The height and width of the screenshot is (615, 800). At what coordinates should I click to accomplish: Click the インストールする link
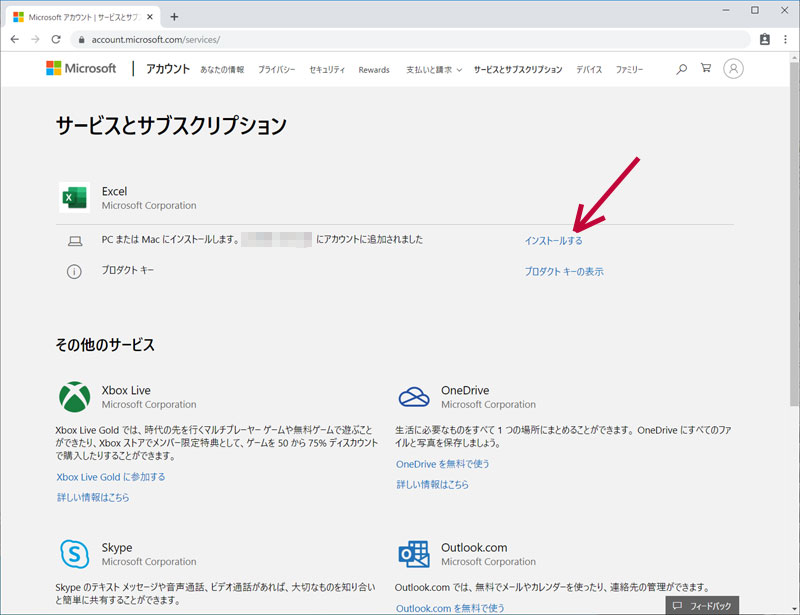554,241
